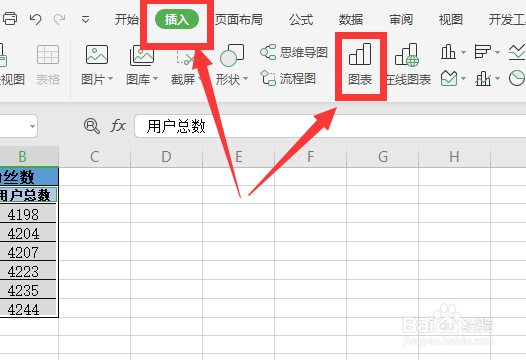Viewport: 526px width, 360px height.
Task: Click the redo arrow icon
Action: point(59,19)
